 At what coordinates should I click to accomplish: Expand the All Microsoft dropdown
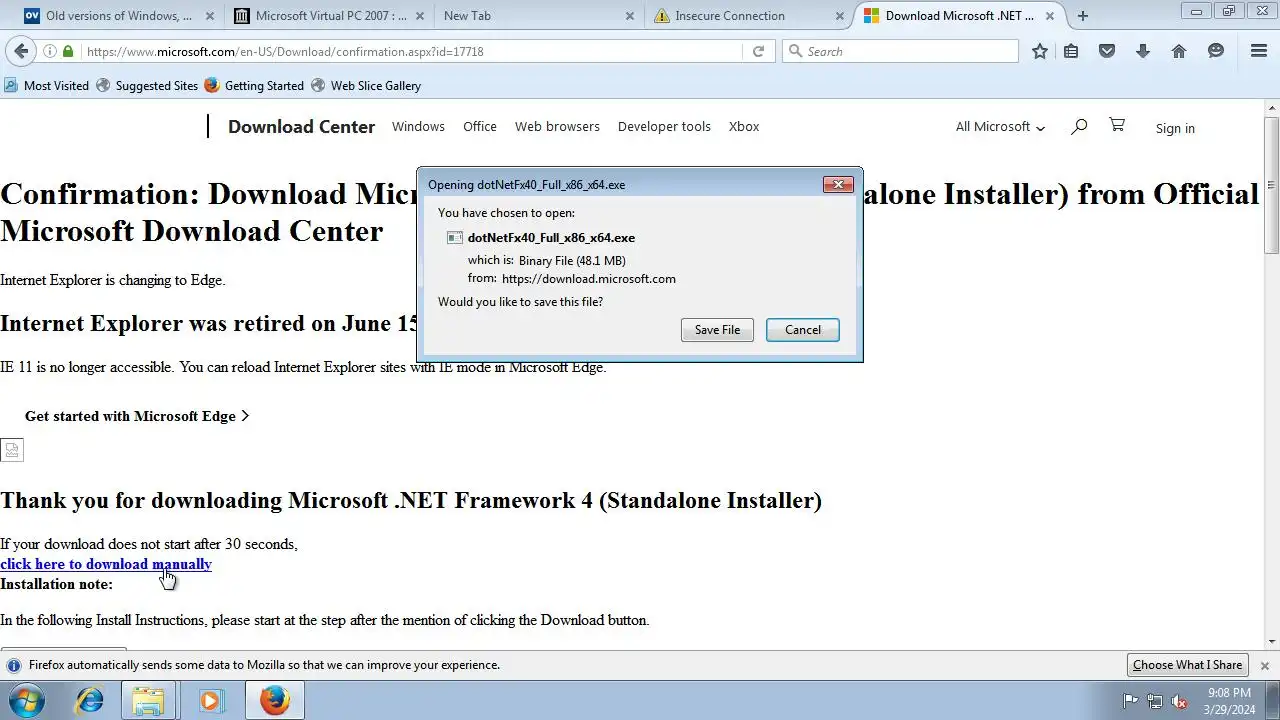pyautogui.click(x=1000, y=127)
